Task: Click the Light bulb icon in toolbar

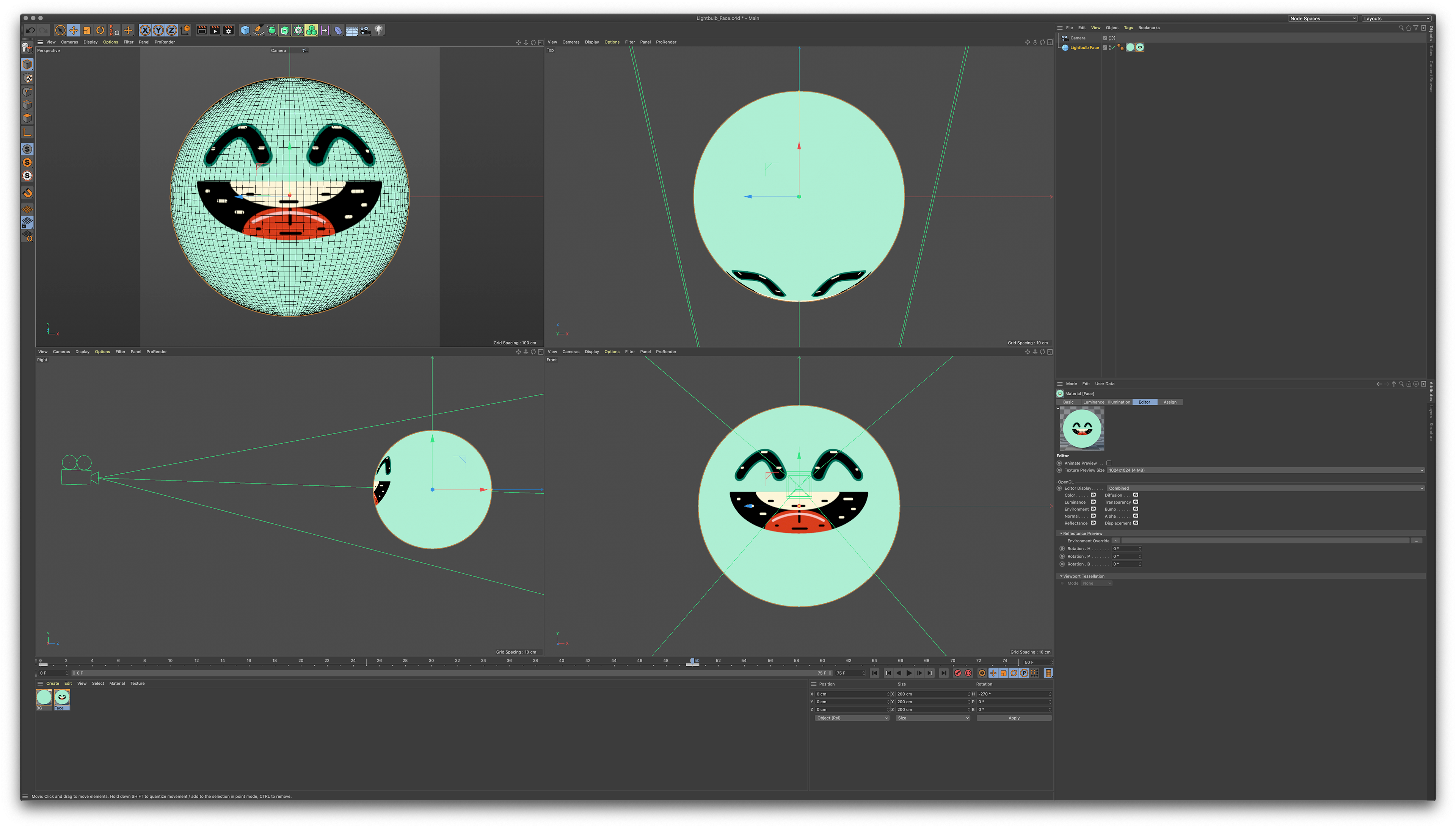Action: 379,30
